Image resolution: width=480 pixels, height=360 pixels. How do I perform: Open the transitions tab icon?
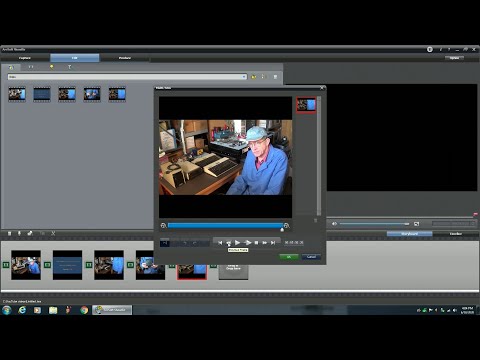pyautogui.click(x=31, y=67)
